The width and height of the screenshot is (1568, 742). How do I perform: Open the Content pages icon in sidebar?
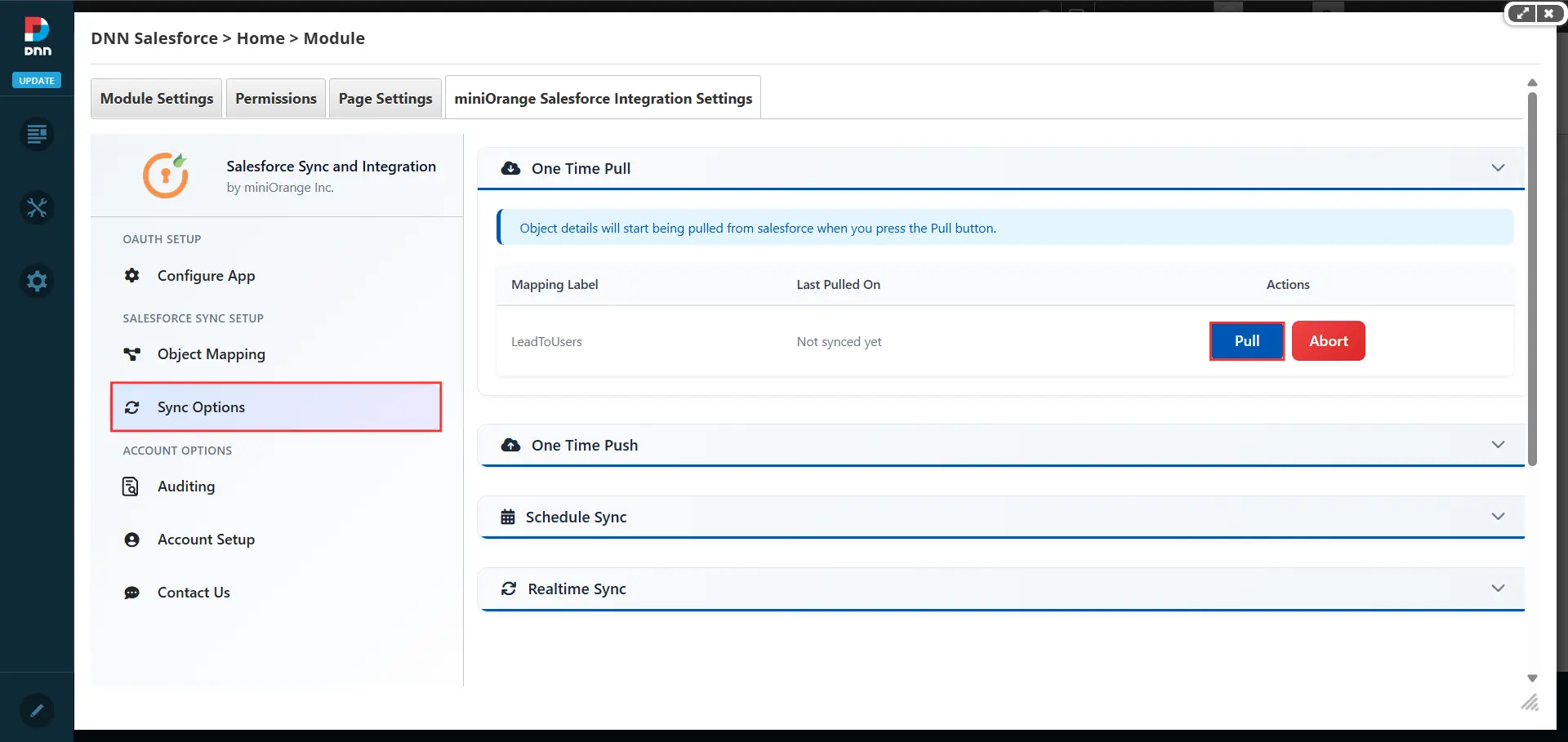[37, 134]
